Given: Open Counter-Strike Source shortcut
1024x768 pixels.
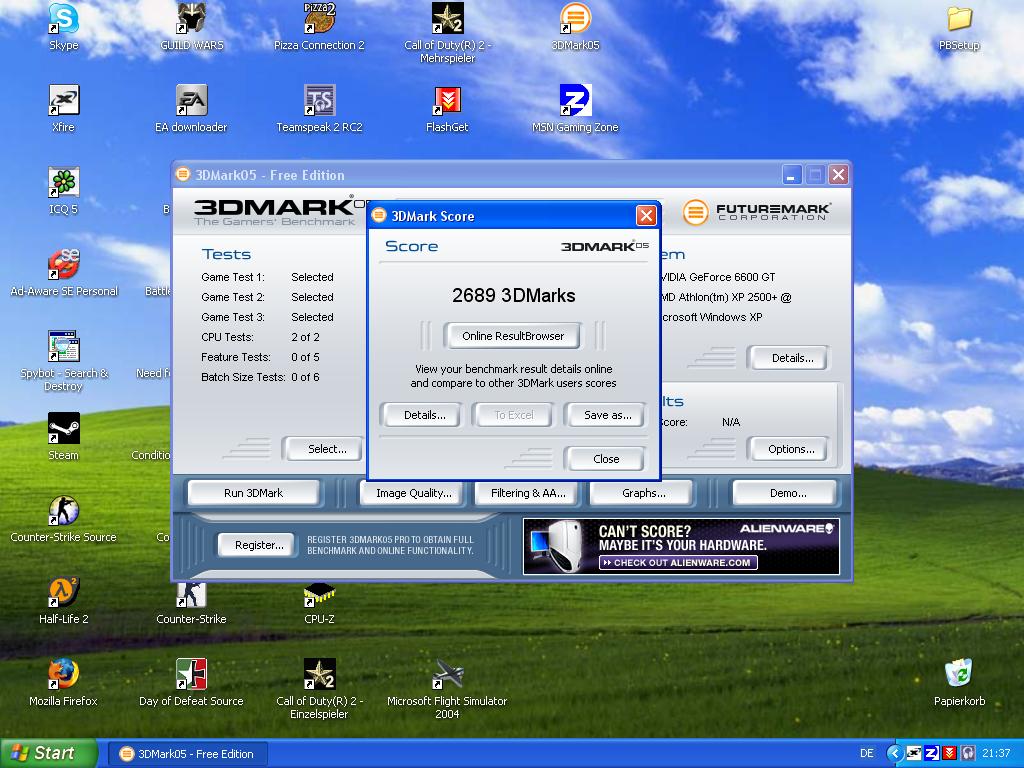Looking at the screenshot, I should click(63, 511).
